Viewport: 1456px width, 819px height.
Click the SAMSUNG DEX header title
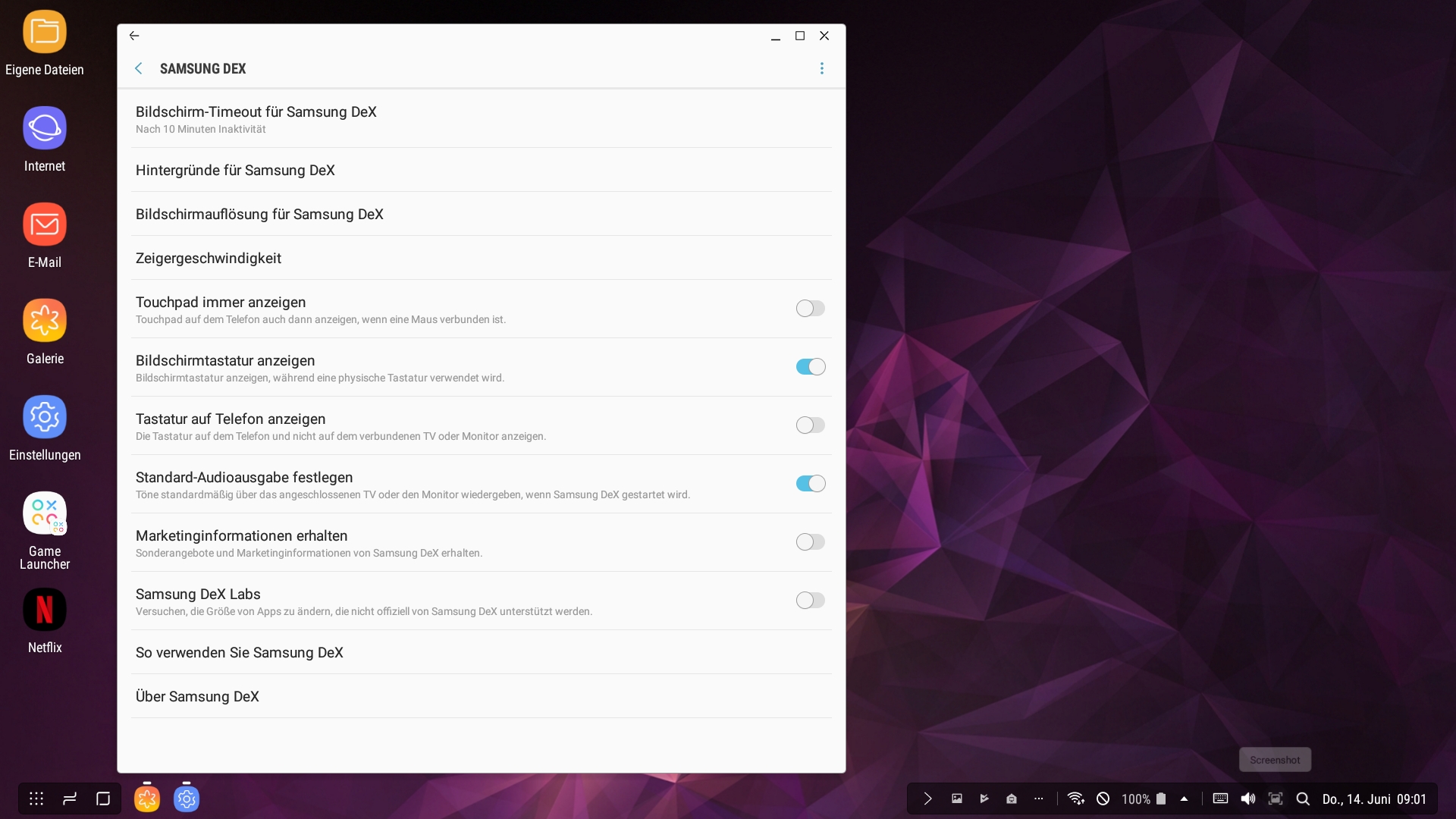click(202, 69)
